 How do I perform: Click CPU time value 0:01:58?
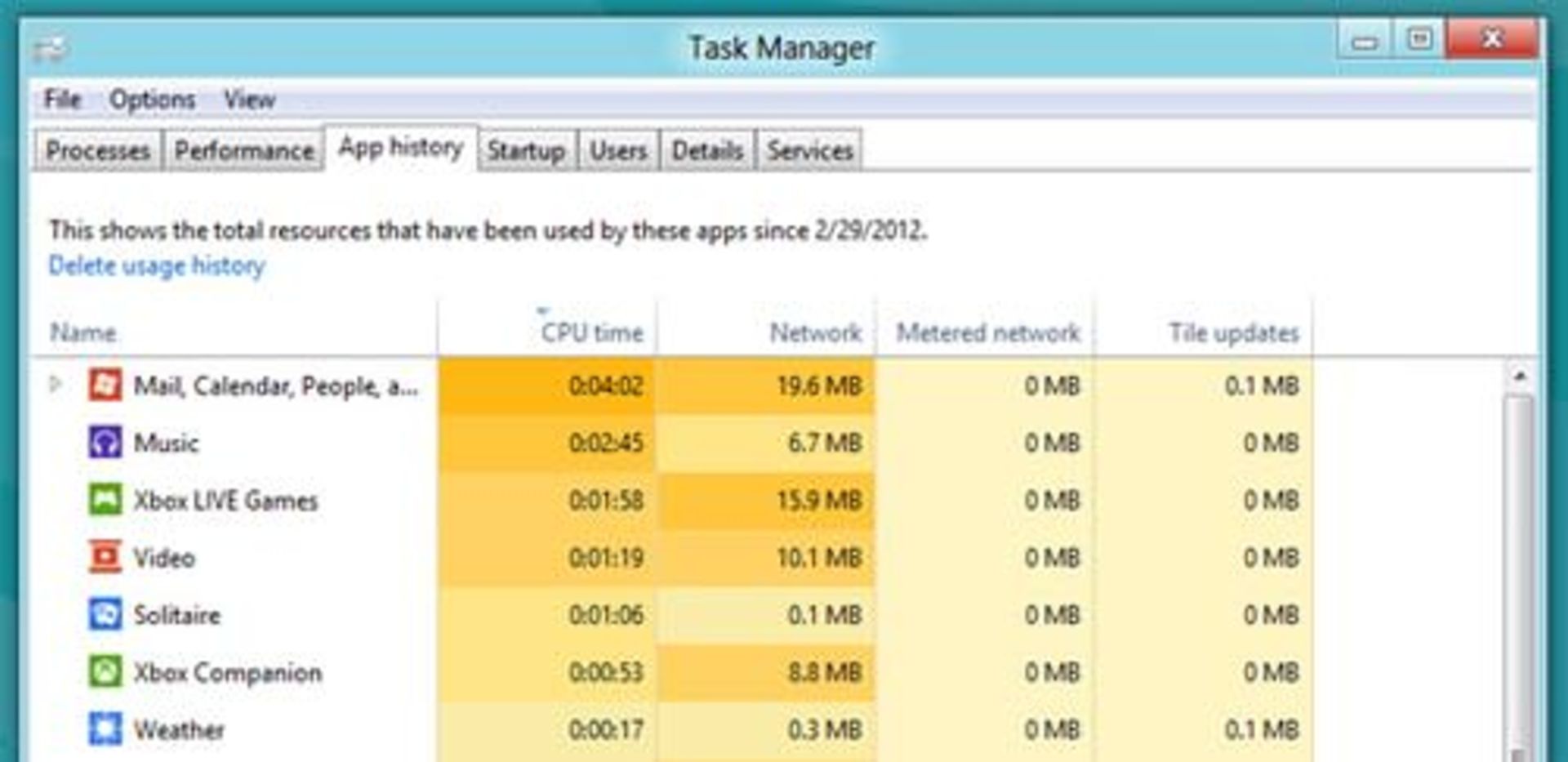click(x=606, y=500)
